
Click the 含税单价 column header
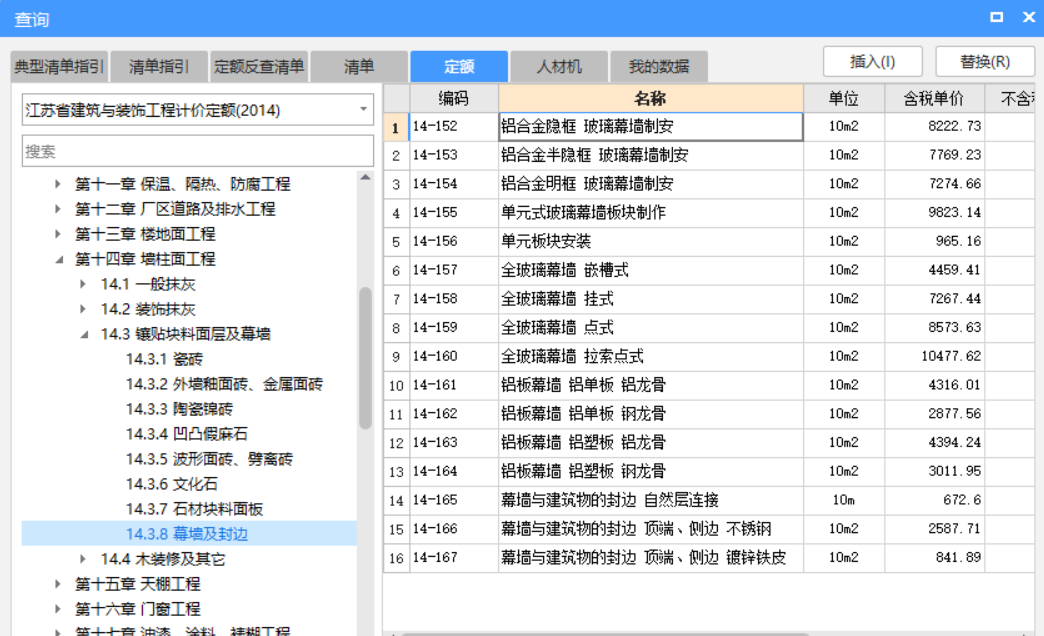tap(934, 99)
